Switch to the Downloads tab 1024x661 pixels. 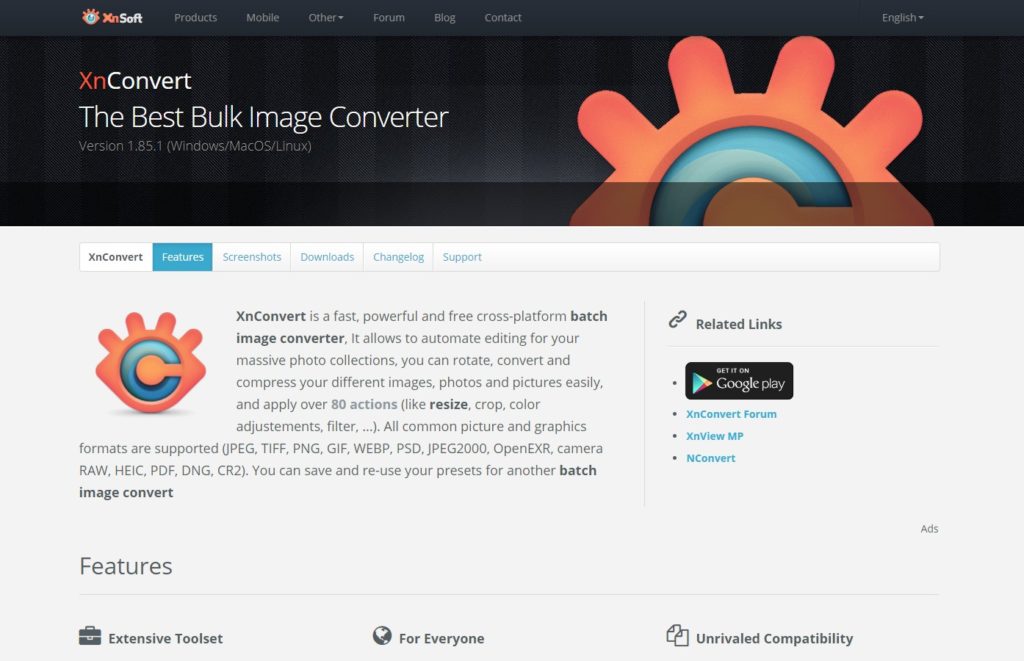click(327, 257)
